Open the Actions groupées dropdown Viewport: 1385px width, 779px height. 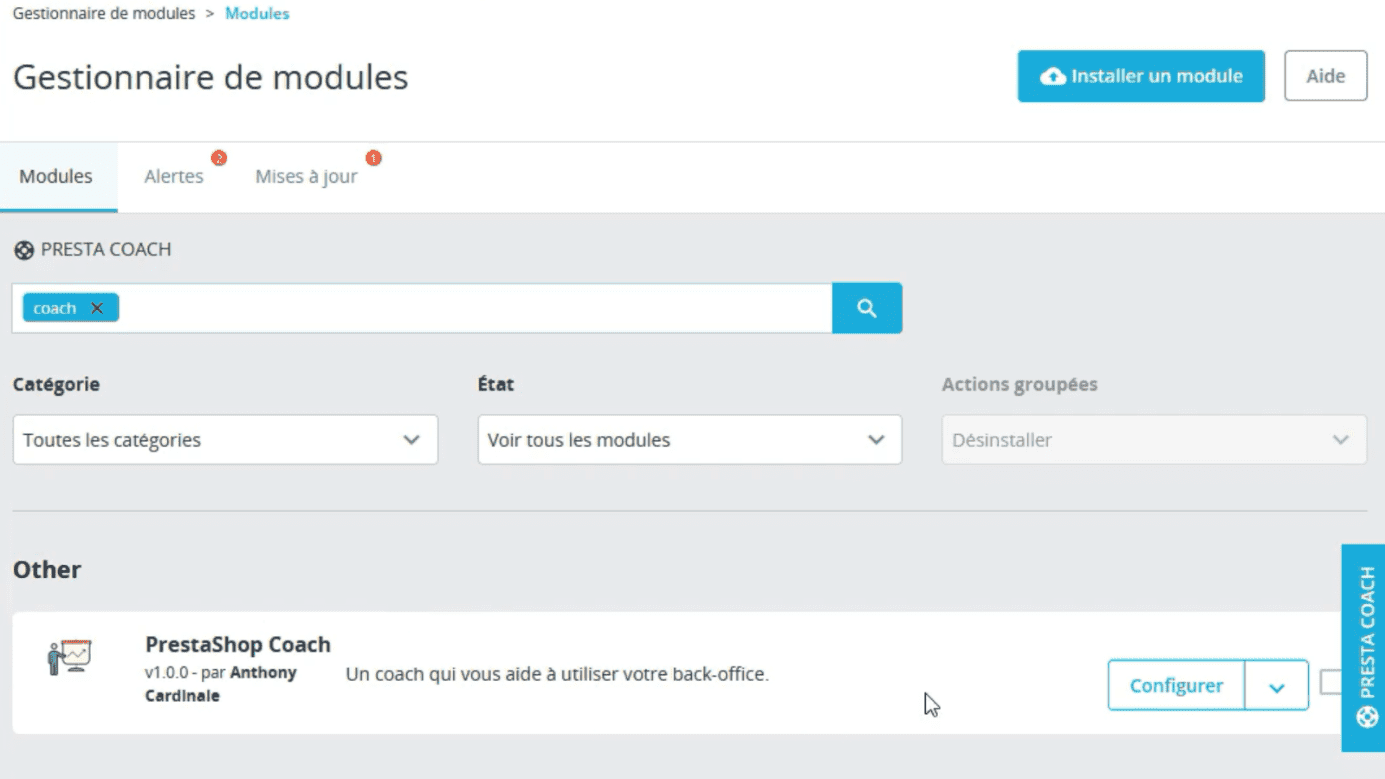coord(1154,440)
